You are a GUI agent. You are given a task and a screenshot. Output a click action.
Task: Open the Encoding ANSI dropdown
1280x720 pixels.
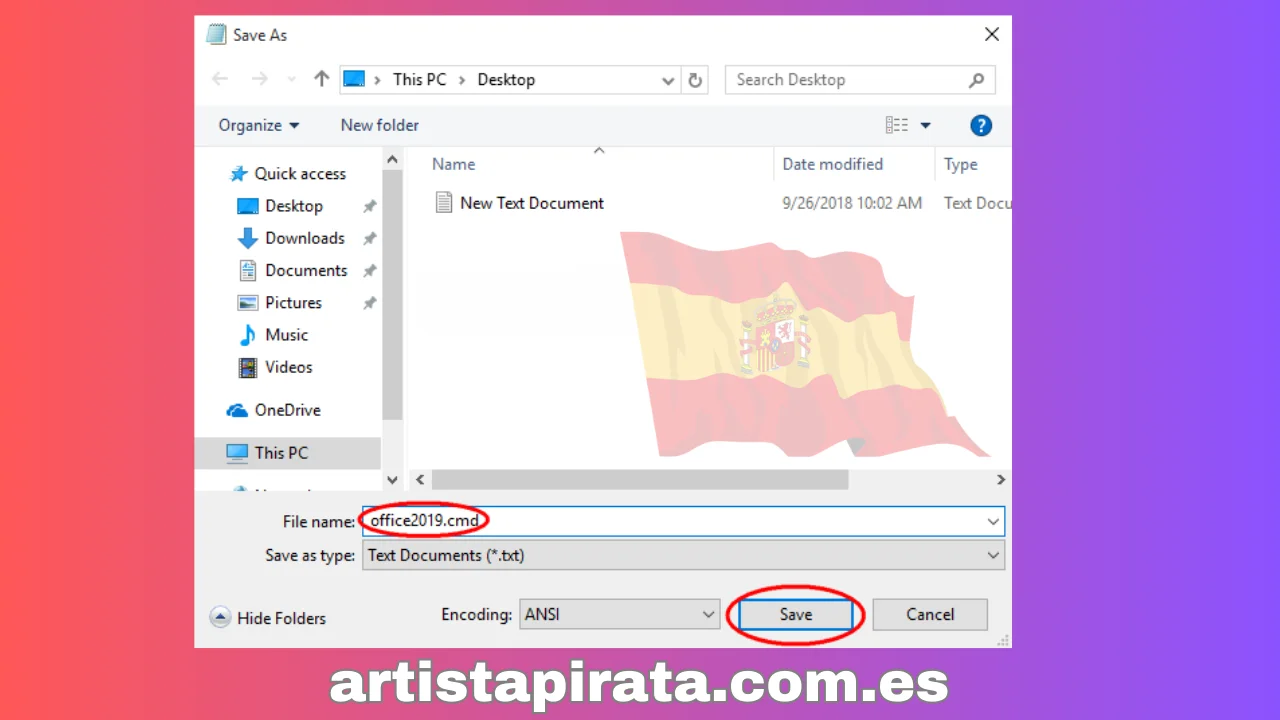point(619,614)
